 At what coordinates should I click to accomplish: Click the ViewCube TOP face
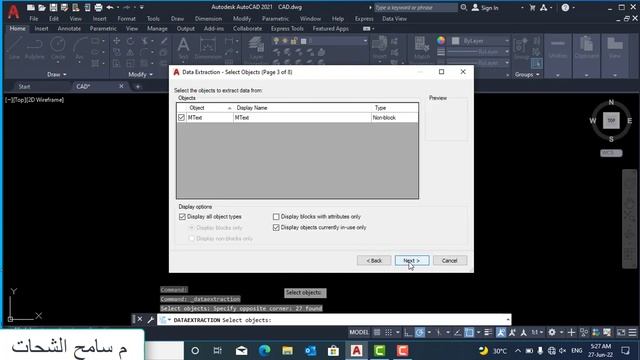coord(611,120)
